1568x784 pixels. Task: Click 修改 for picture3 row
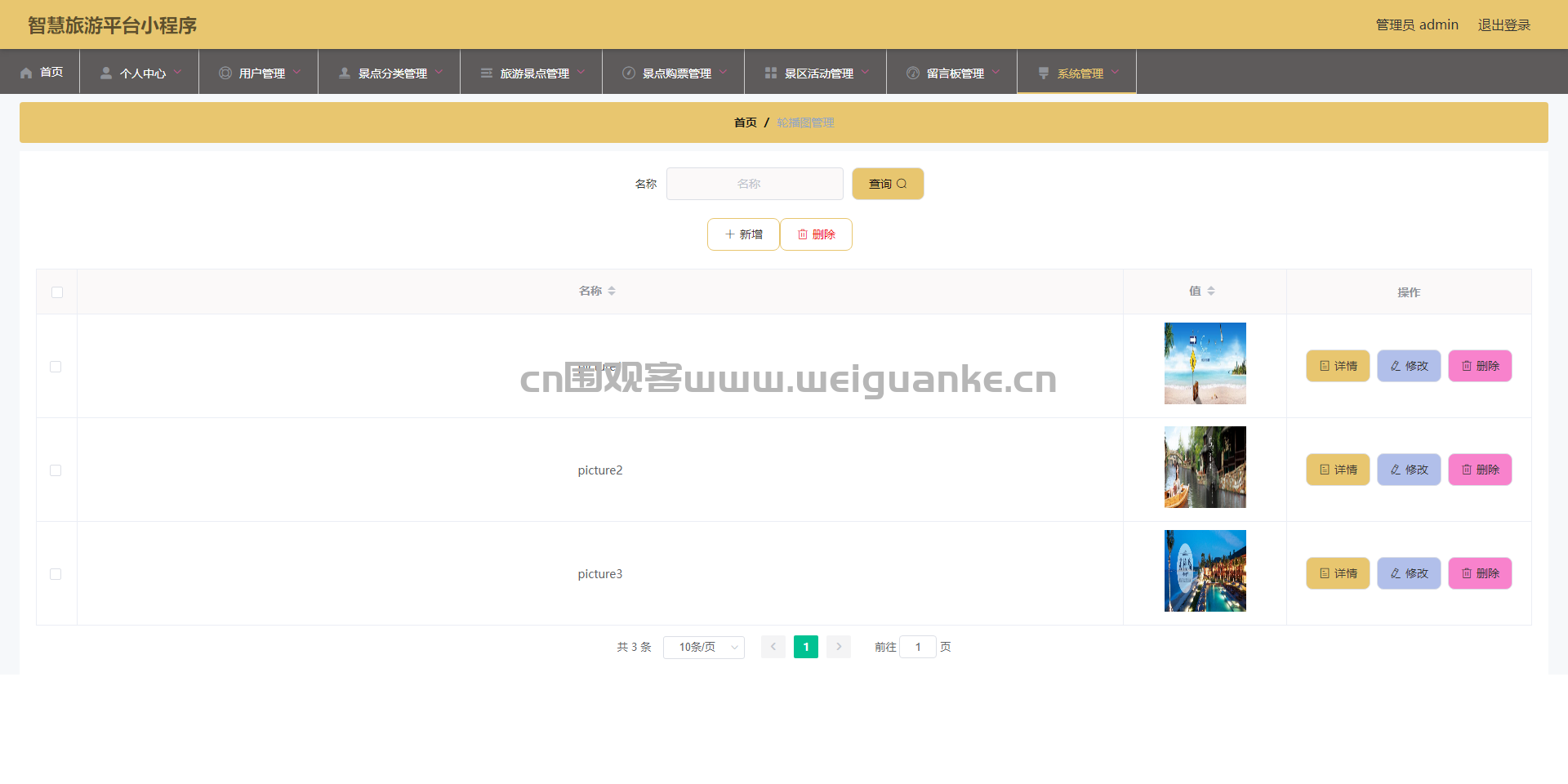tap(1409, 573)
